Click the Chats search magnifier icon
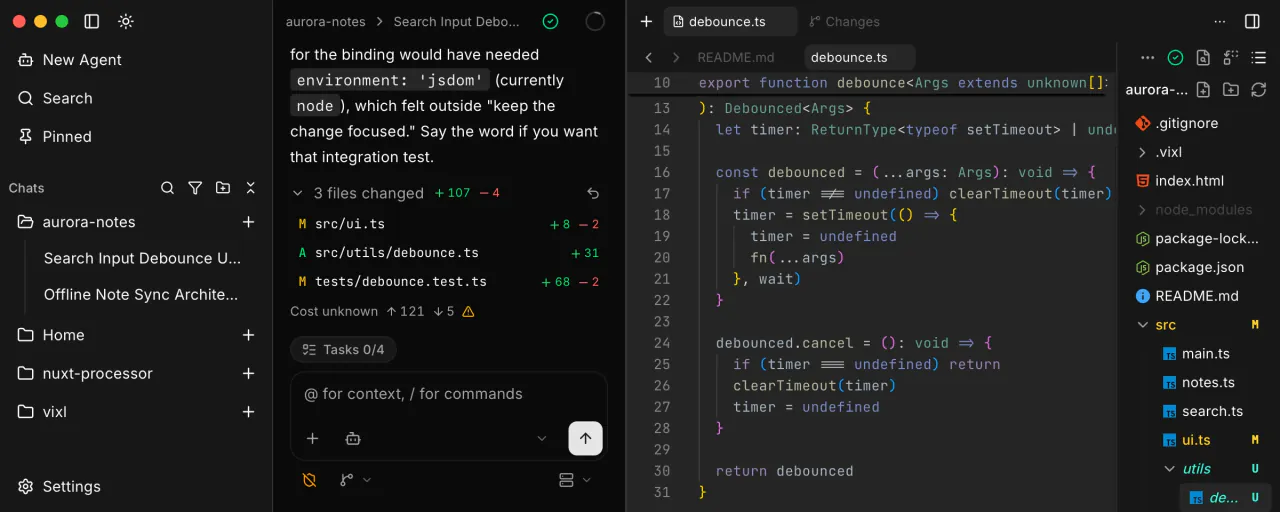The height and width of the screenshot is (512, 1280). pyautogui.click(x=168, y=188)
